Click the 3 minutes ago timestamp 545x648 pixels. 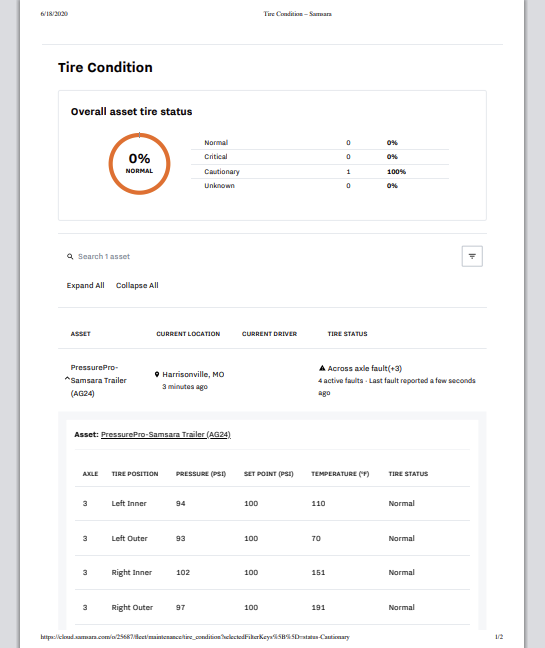click(185, 387)
